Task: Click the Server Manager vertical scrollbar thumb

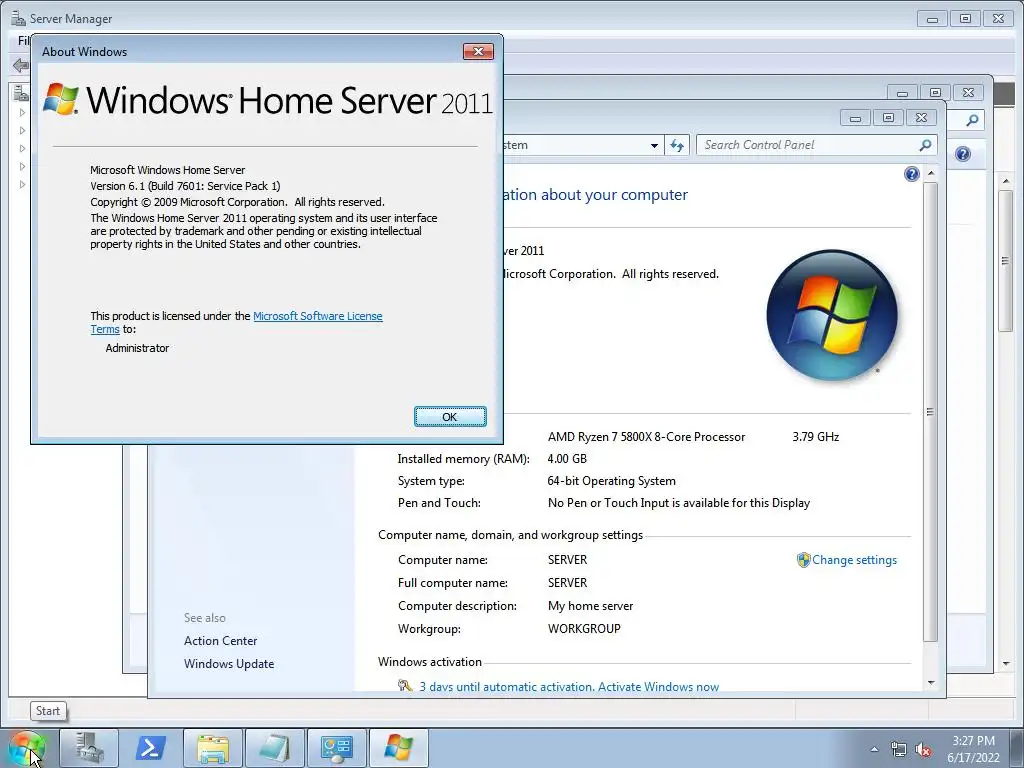Action: click(x=1006, y=261)
